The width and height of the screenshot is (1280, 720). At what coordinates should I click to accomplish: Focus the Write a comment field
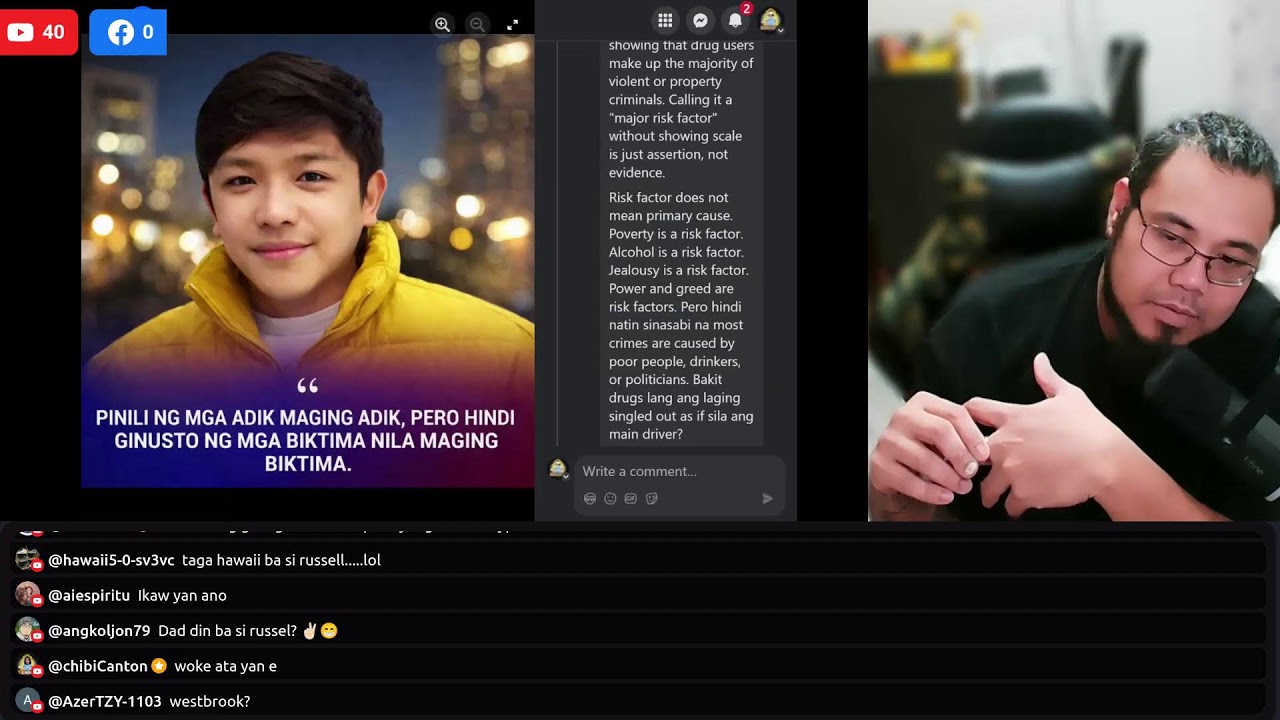pos(679,471)
